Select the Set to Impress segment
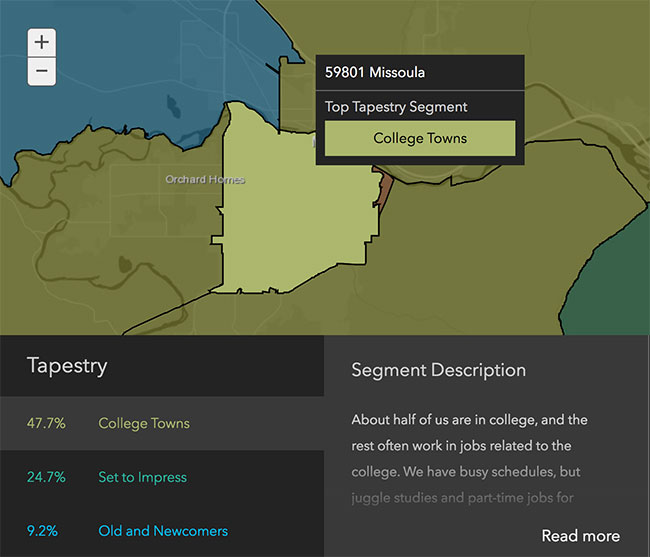The height and width of the screenshot is (557, 650). point(142,477)
